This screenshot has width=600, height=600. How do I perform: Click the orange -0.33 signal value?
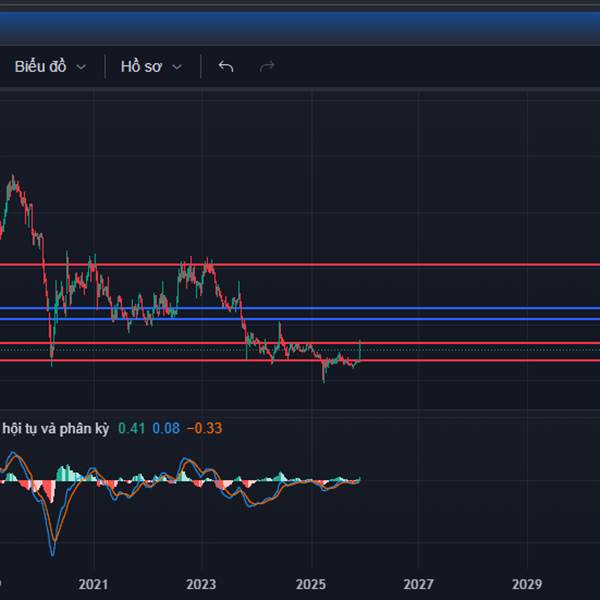pos(204,428)
